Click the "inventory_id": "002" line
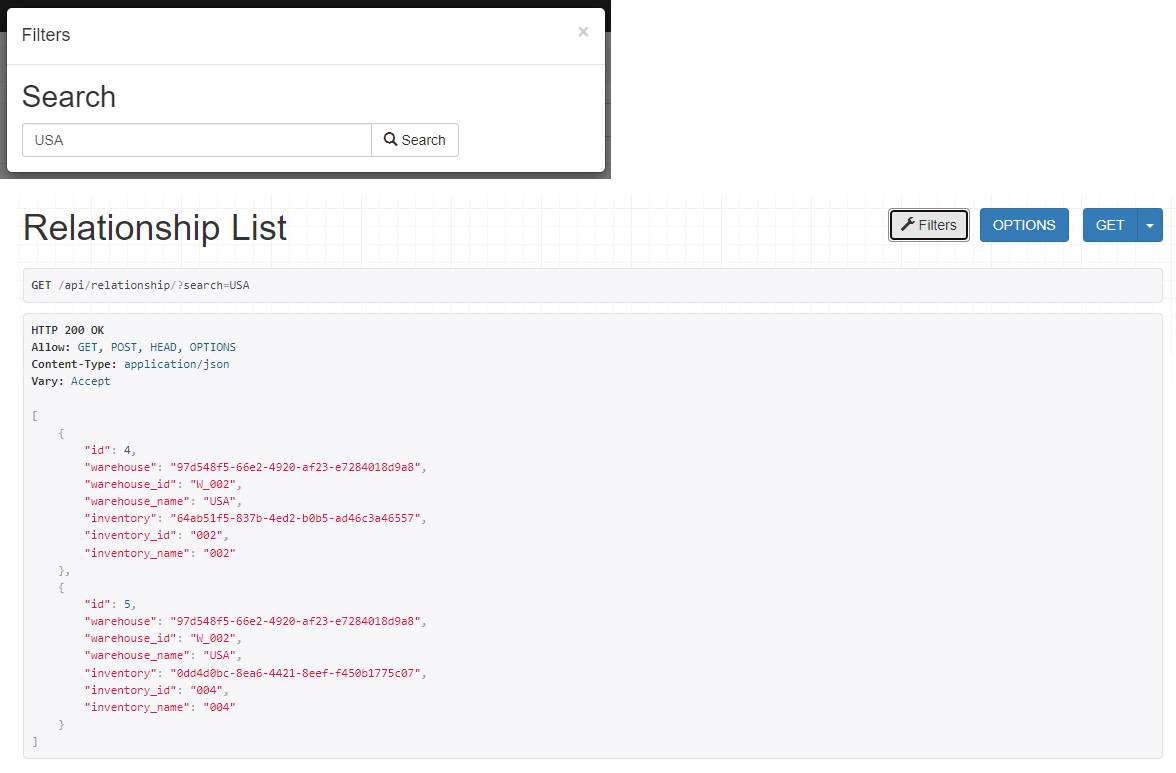 156,535
